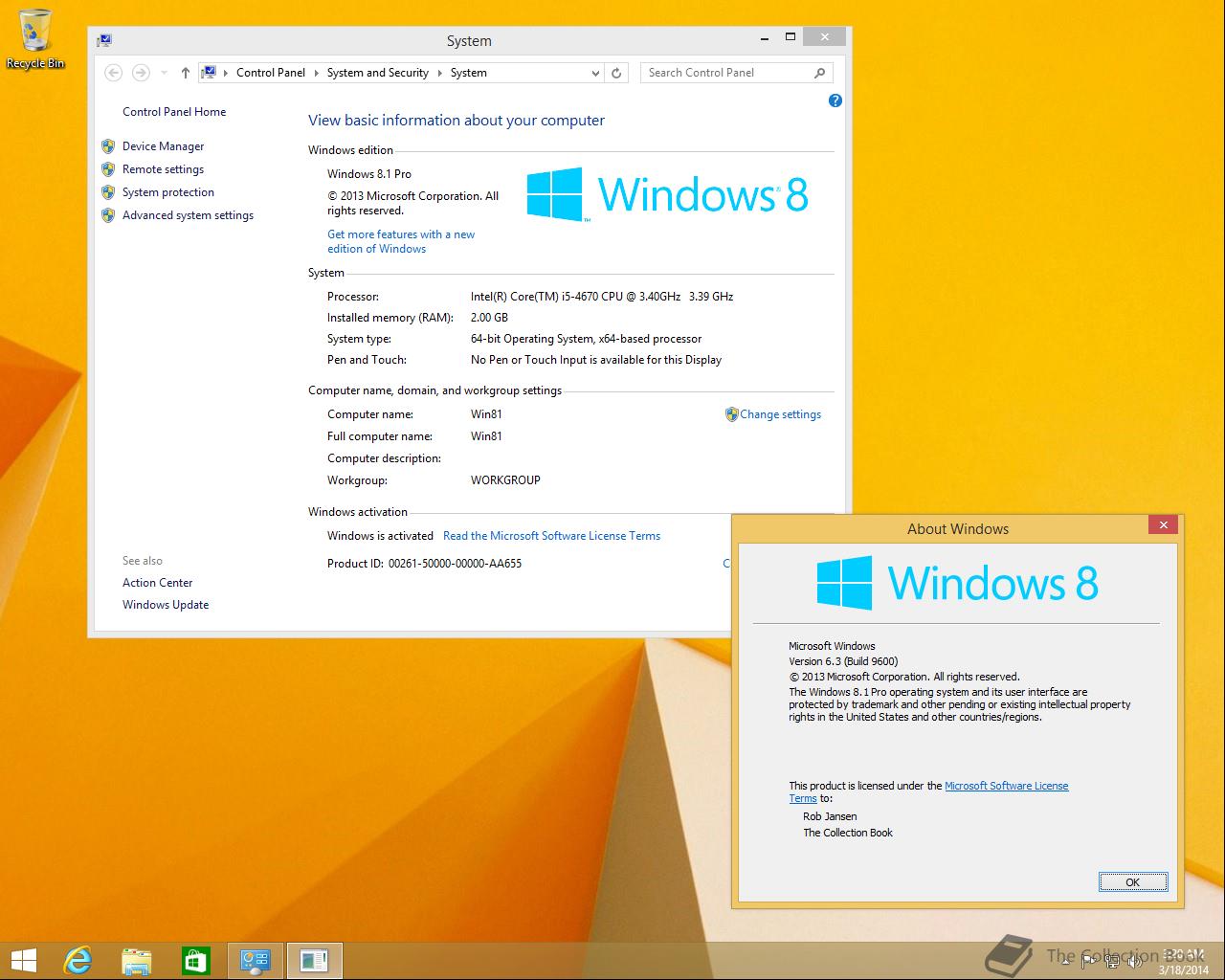
Task: Expand address bar history dropdown
Action: pyautogui.click(x=595, y=73)
